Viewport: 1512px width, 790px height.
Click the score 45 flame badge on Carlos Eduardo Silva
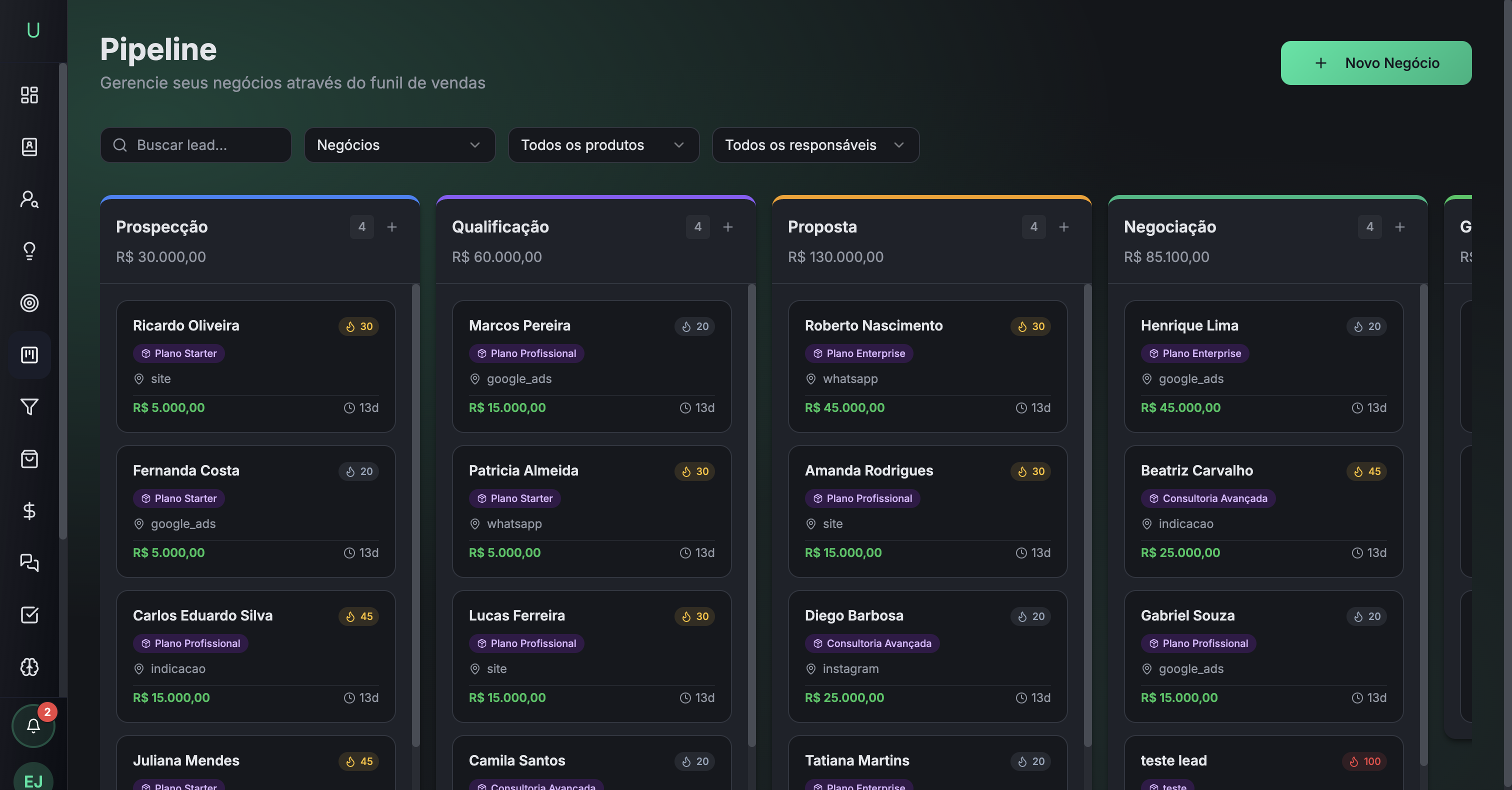point(358,616)
